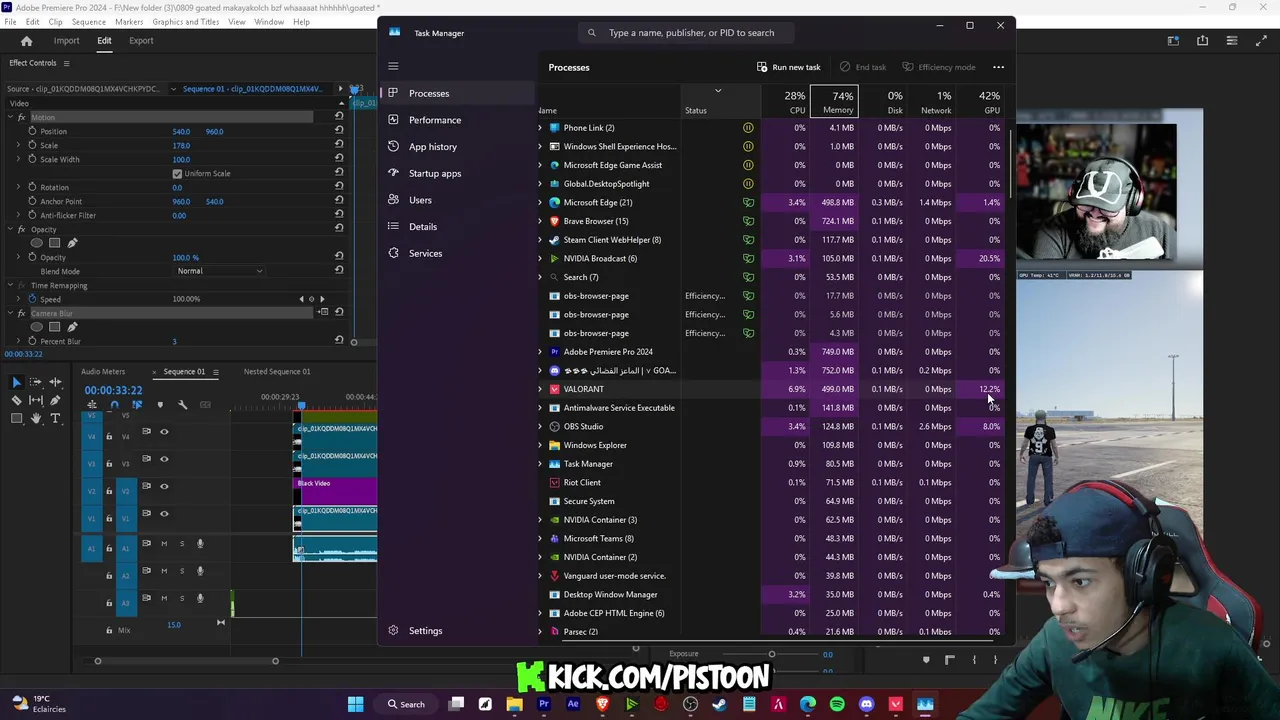Viewport: 1280px width, 720px height.
Task: Create ellipse mask under Opacity
Action: click(x=37, y=243)
